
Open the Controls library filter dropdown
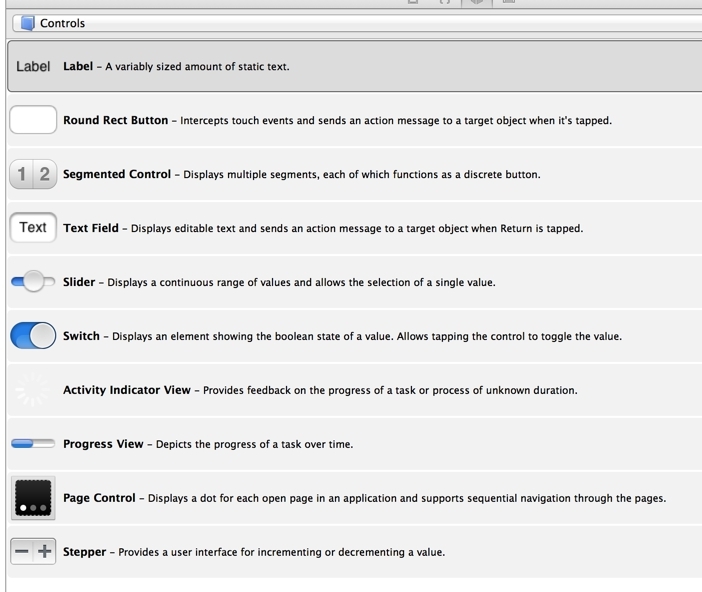point(357,23)
